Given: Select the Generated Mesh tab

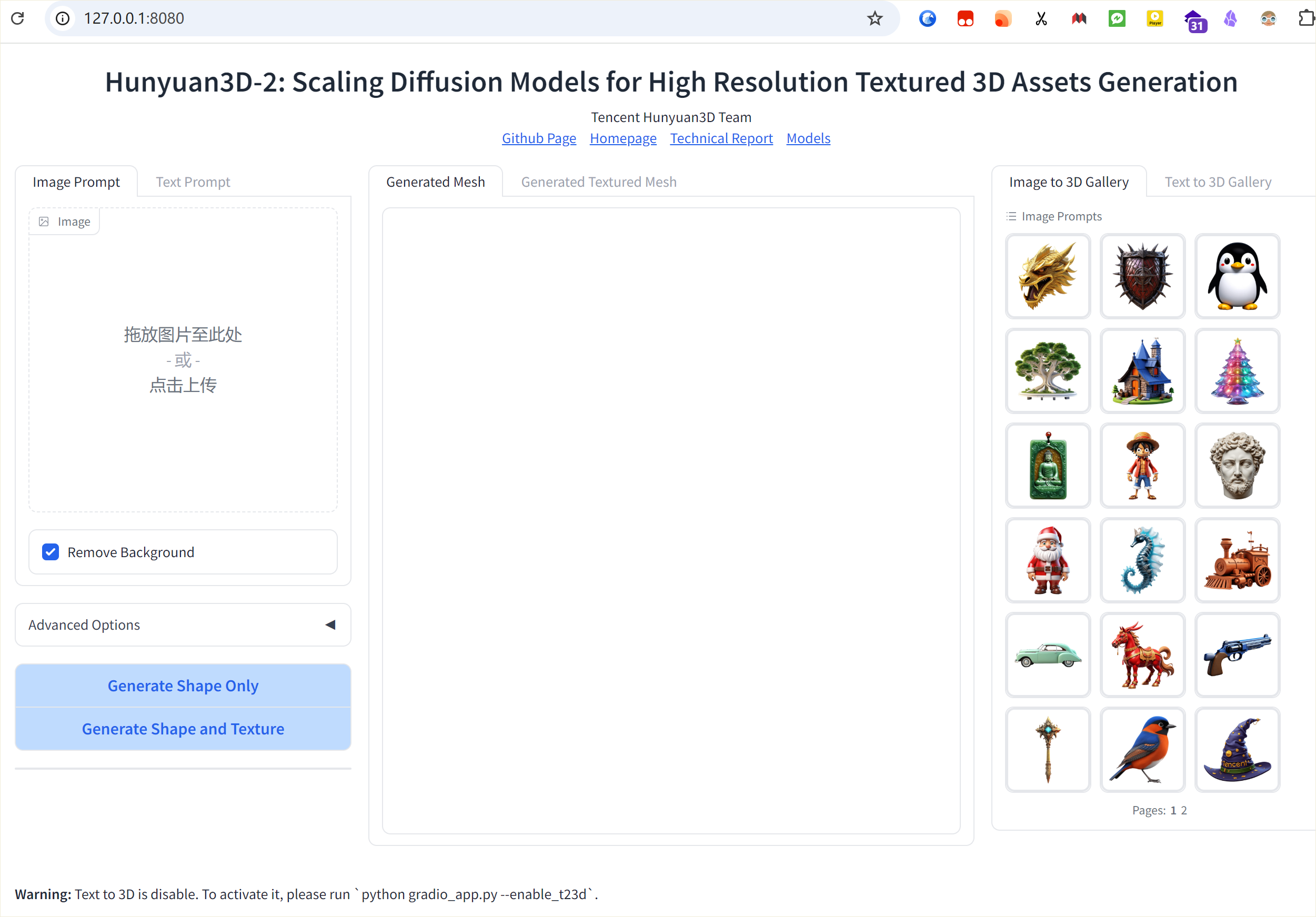Looking at the screenshot, I should coord(435,182).
